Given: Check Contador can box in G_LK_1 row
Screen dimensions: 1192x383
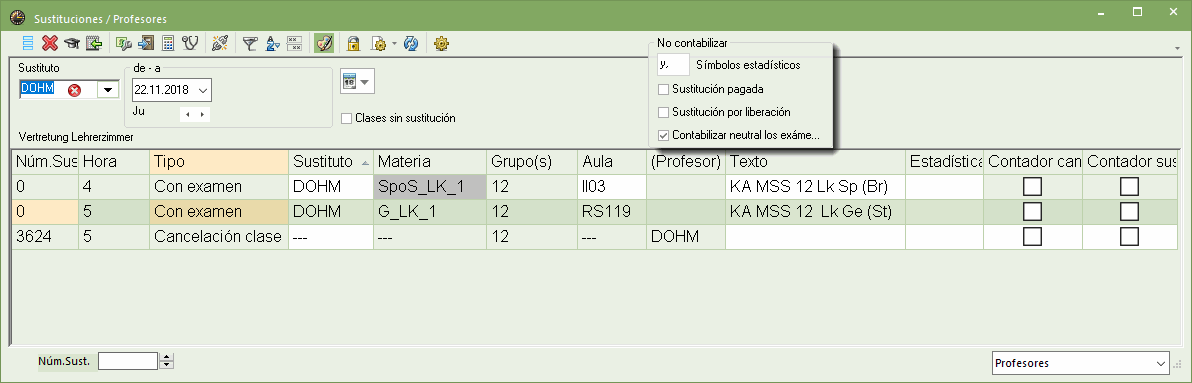Looking at the screenshot, I should 1032,211.
